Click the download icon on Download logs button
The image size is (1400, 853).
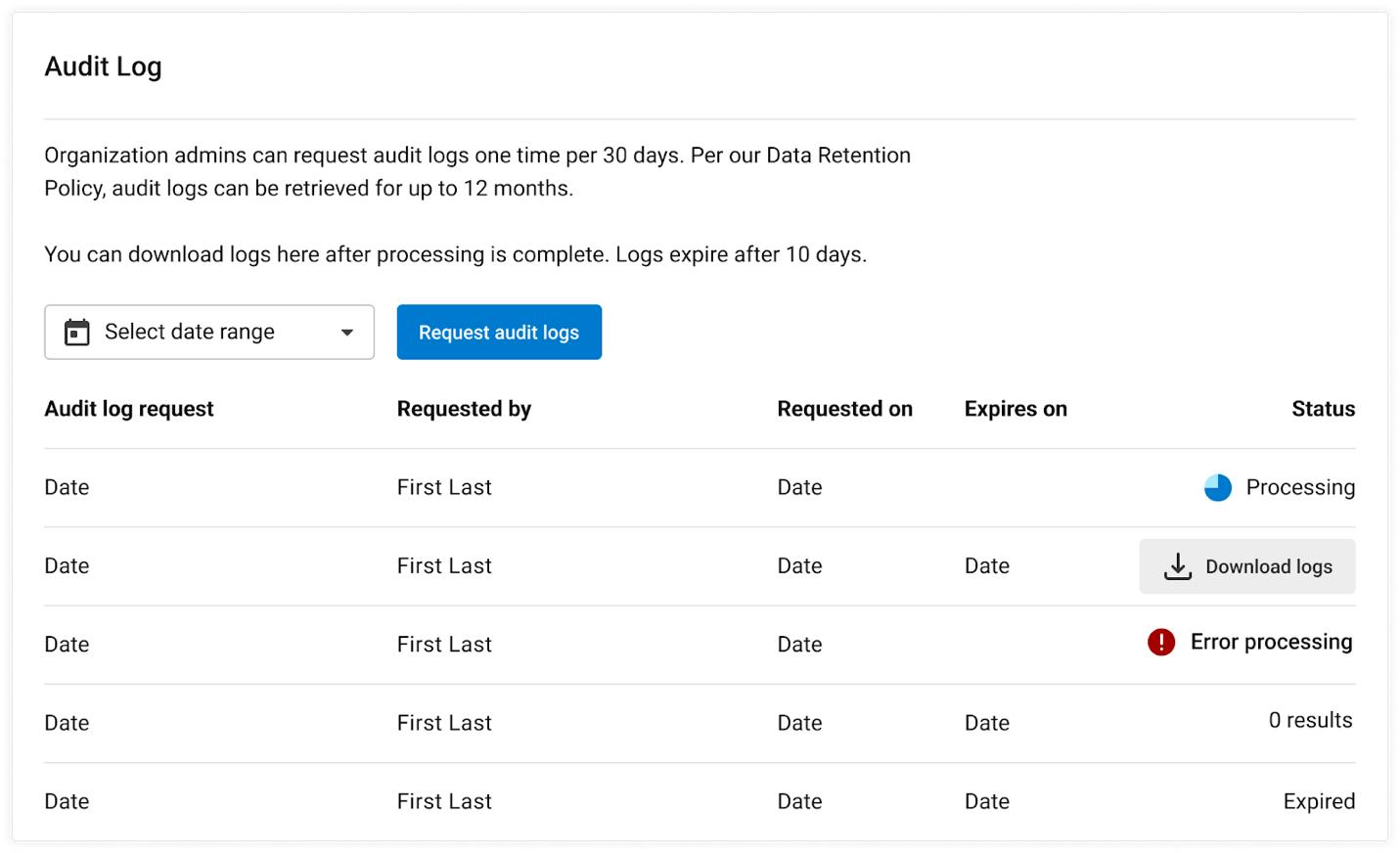click(1178, 566)
